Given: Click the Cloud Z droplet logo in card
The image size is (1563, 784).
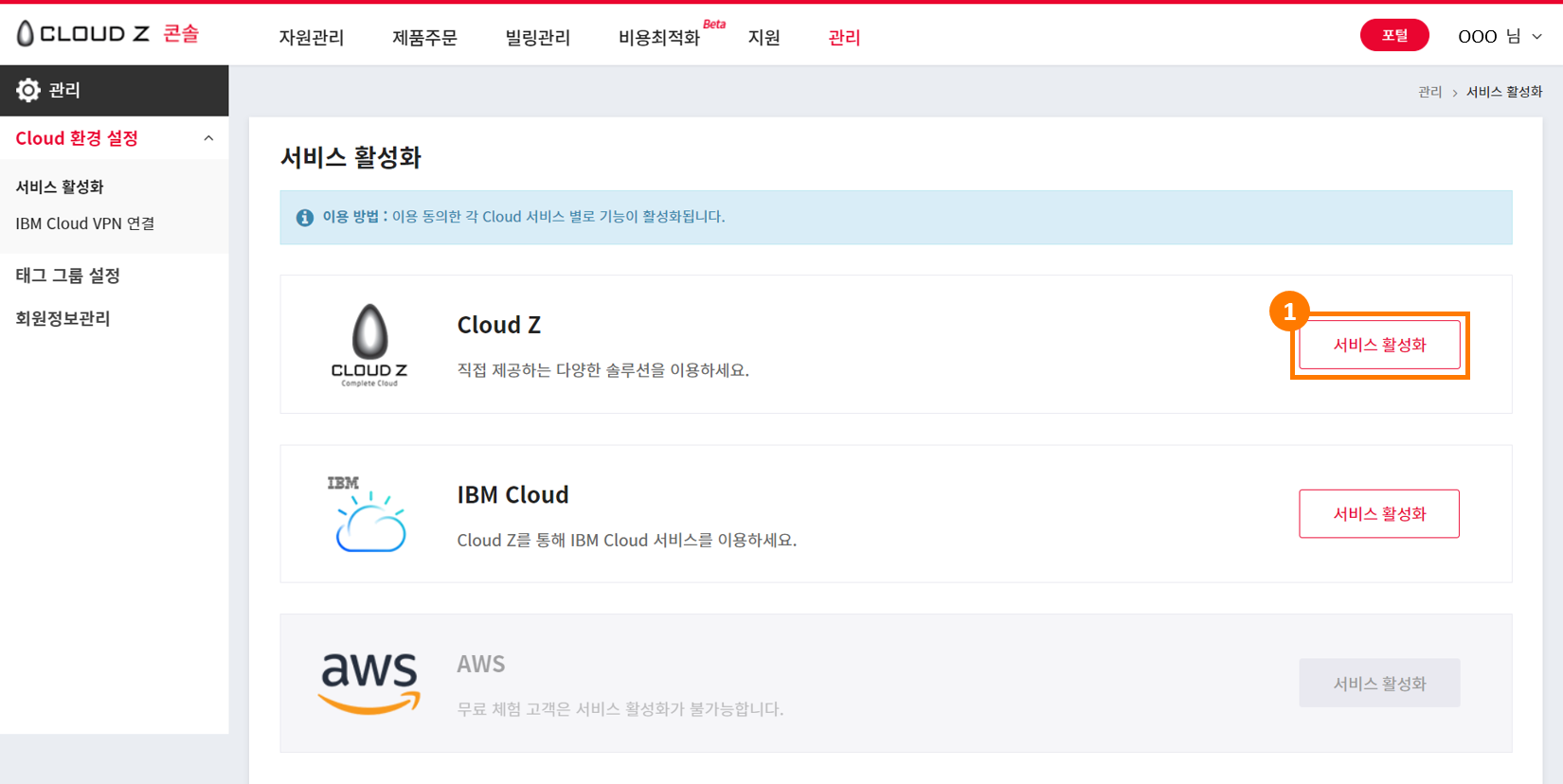Looking at the screenshot, I should pos(369,345).
